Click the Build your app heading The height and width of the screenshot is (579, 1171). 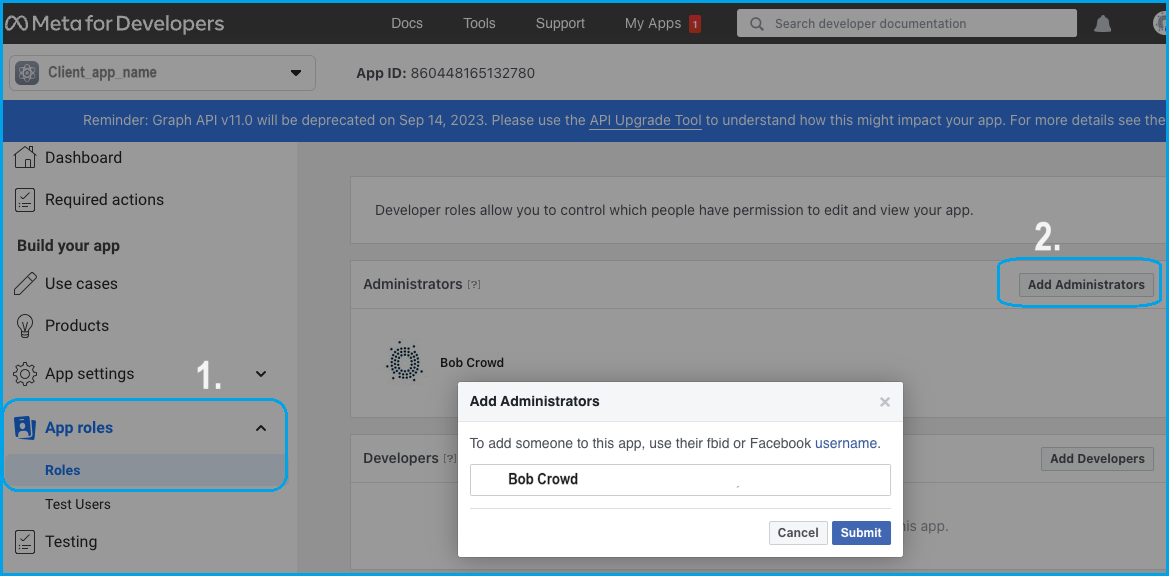click(69, 246)
